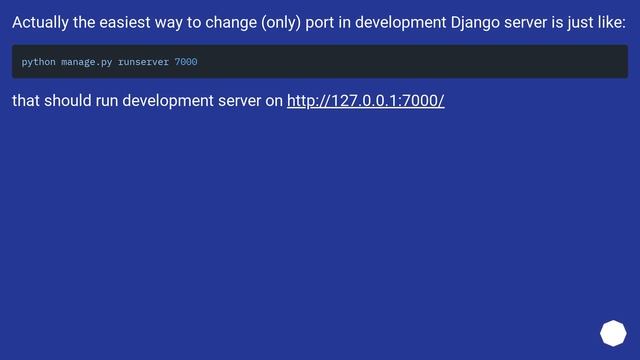The width and height of the screenshot is (640, 360).
Task: Click the word Actually at the sentence start
Action: 40,22
